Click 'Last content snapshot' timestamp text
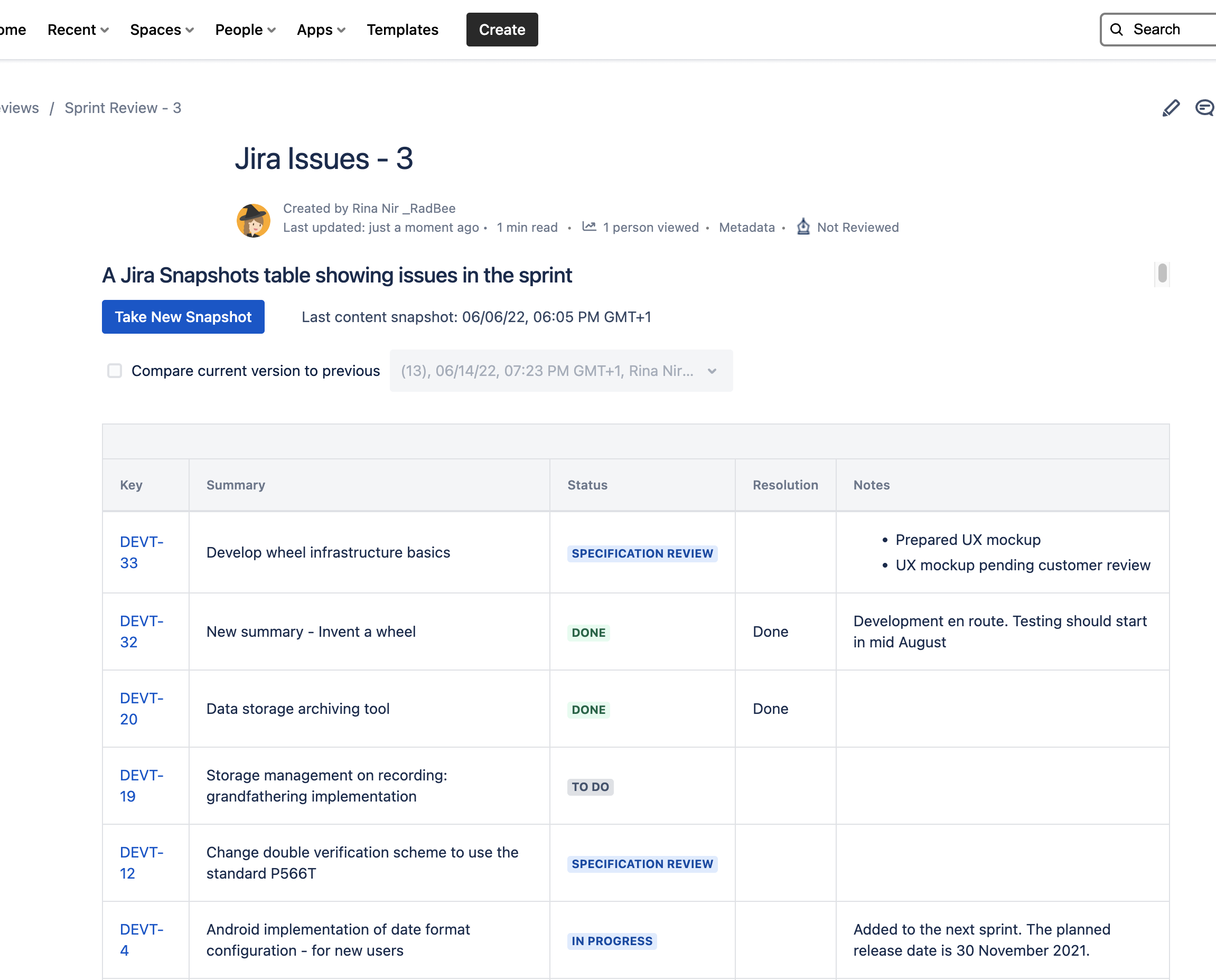Screen dimensions: 1216x980 [x=476, y=317]
